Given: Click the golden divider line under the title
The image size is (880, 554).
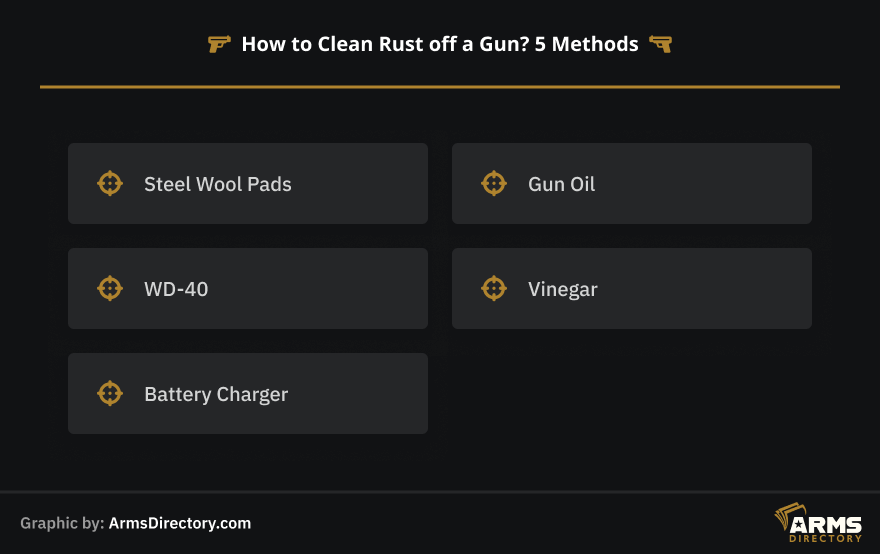Looking at the screenshot, I should pyautogui.click(x=440, y=87).
